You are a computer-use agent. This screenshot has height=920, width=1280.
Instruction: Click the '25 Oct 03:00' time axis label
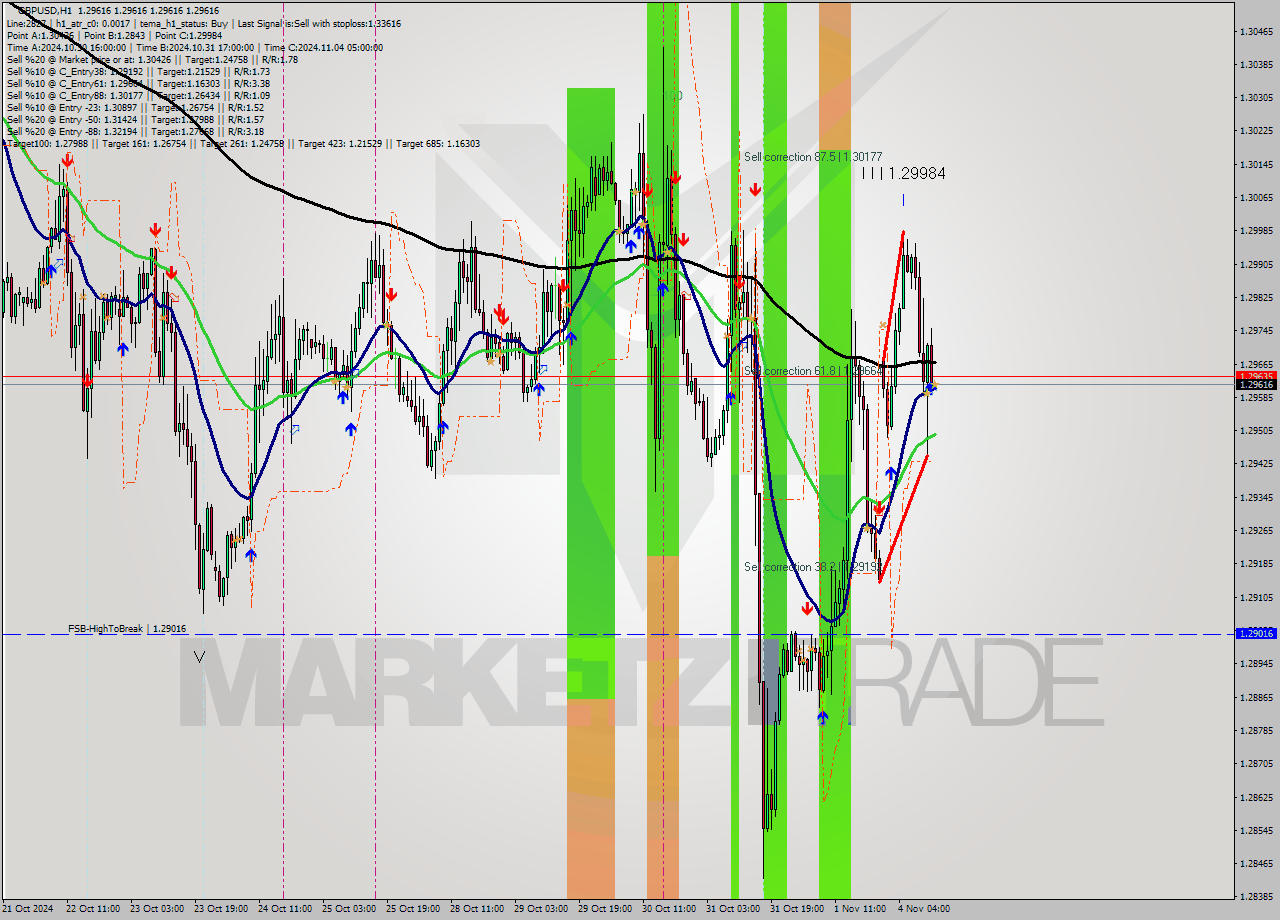(349, 909)
